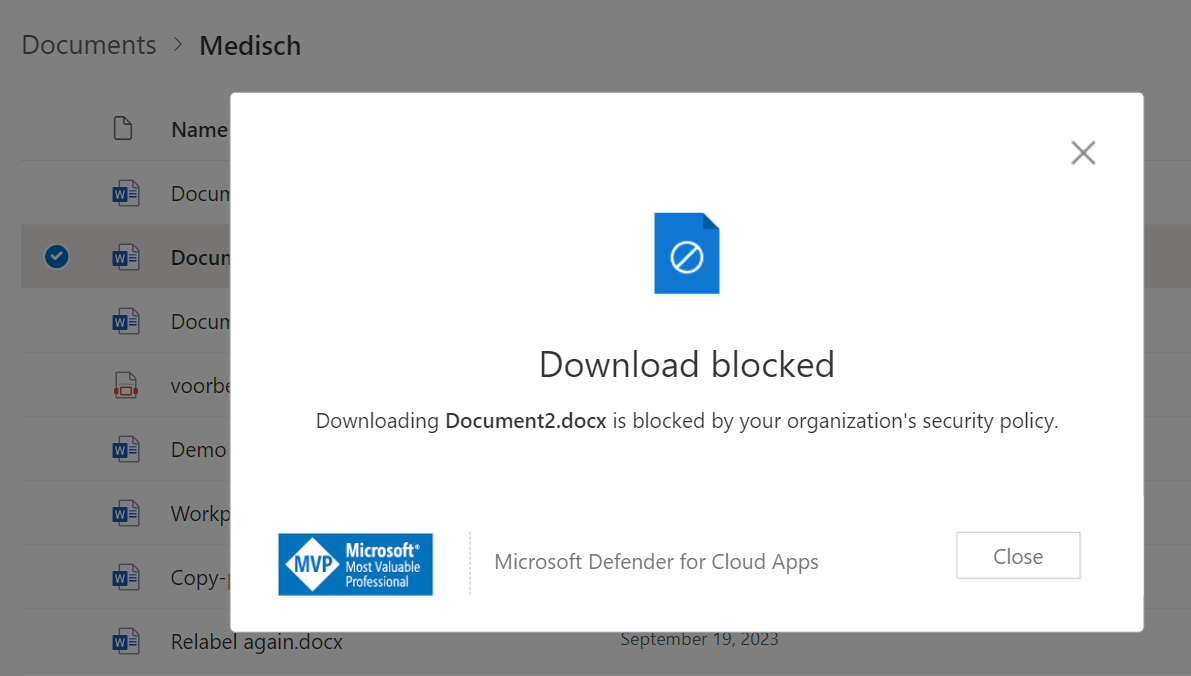Click the Close button in the dialog

[1018, 556]
